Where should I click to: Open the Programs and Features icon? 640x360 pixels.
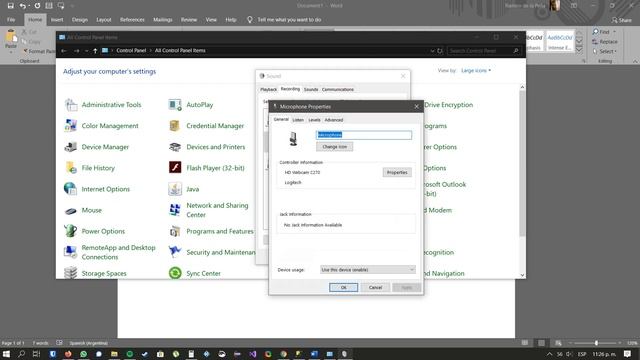click(175, 231)
